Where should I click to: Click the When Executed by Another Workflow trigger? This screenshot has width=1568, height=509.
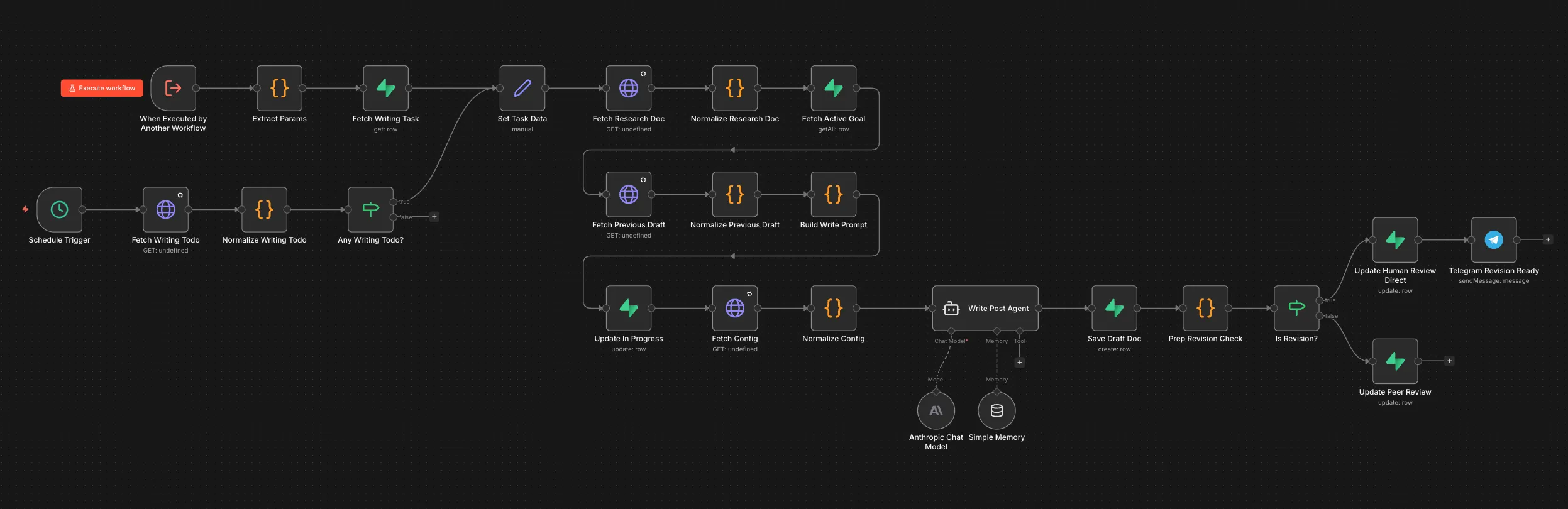[173, 88]
